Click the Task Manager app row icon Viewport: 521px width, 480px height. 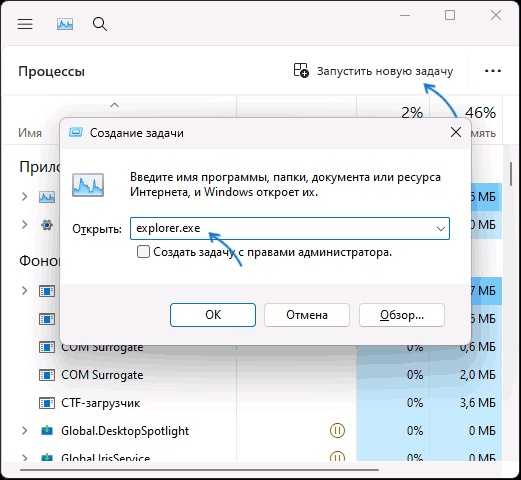(47, 197)
